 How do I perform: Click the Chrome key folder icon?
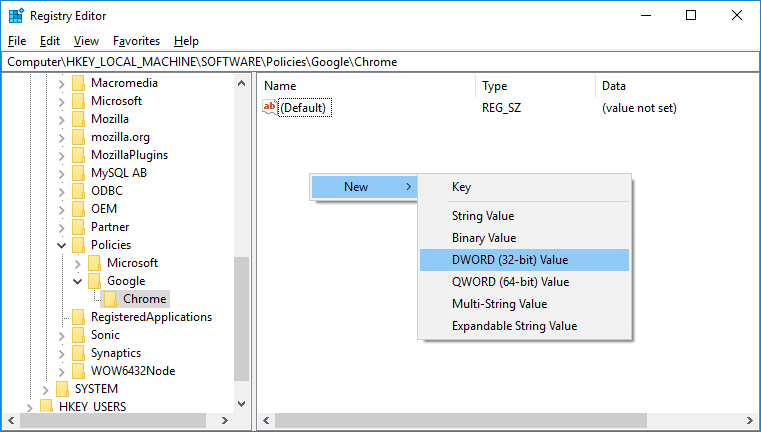pos(111,299)
